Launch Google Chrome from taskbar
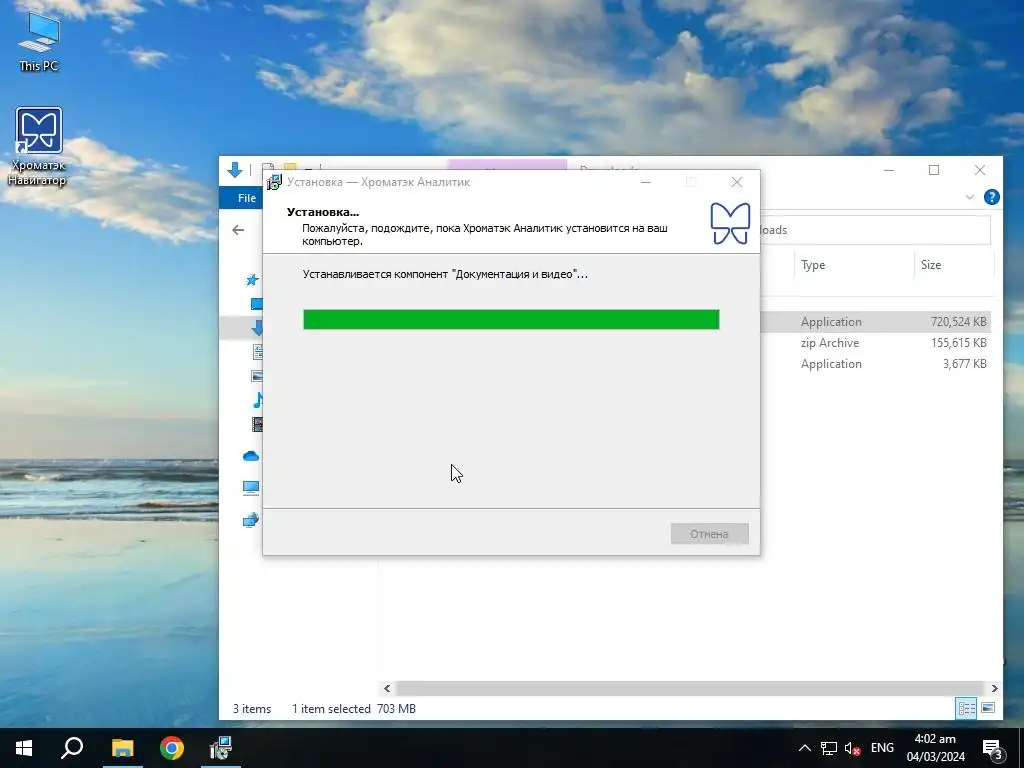The image size is (1024, 768). pos(172,748)
